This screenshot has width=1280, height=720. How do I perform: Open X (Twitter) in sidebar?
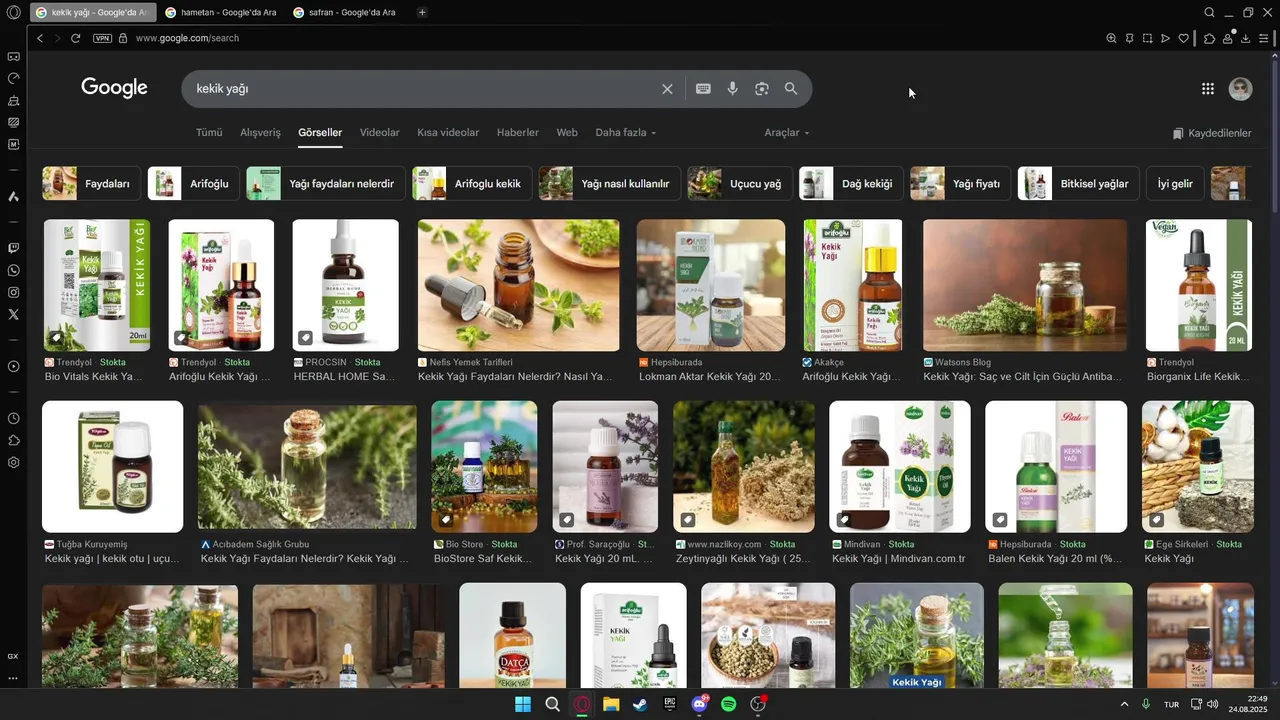13,314
